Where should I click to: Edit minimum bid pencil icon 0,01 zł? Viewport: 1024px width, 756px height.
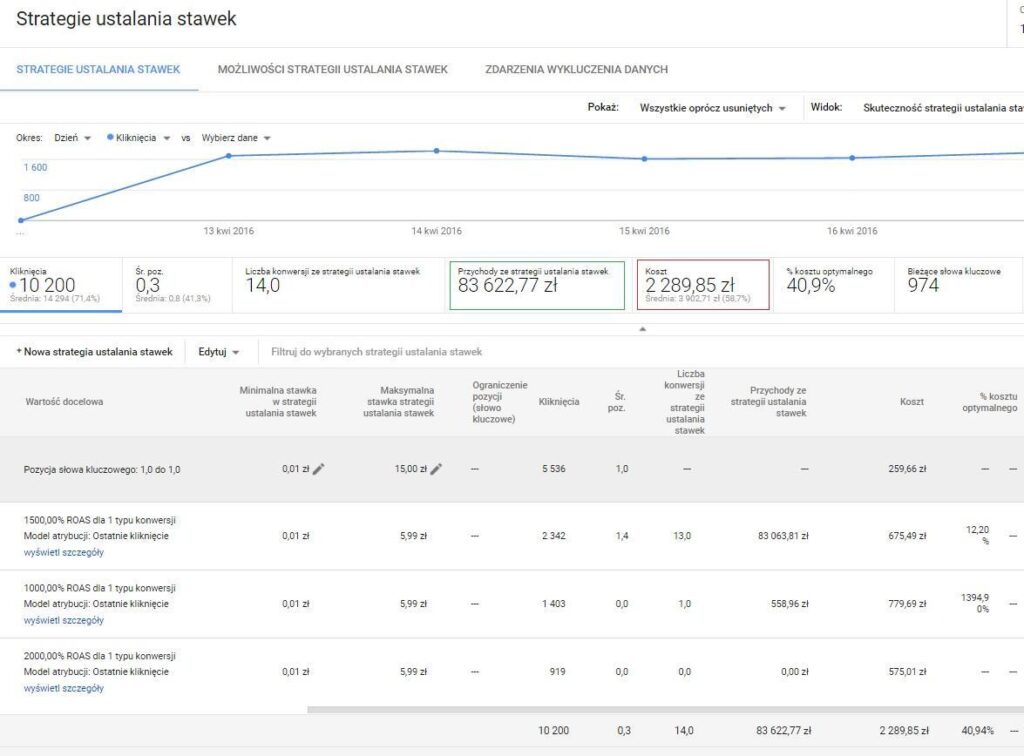[318, 469]
